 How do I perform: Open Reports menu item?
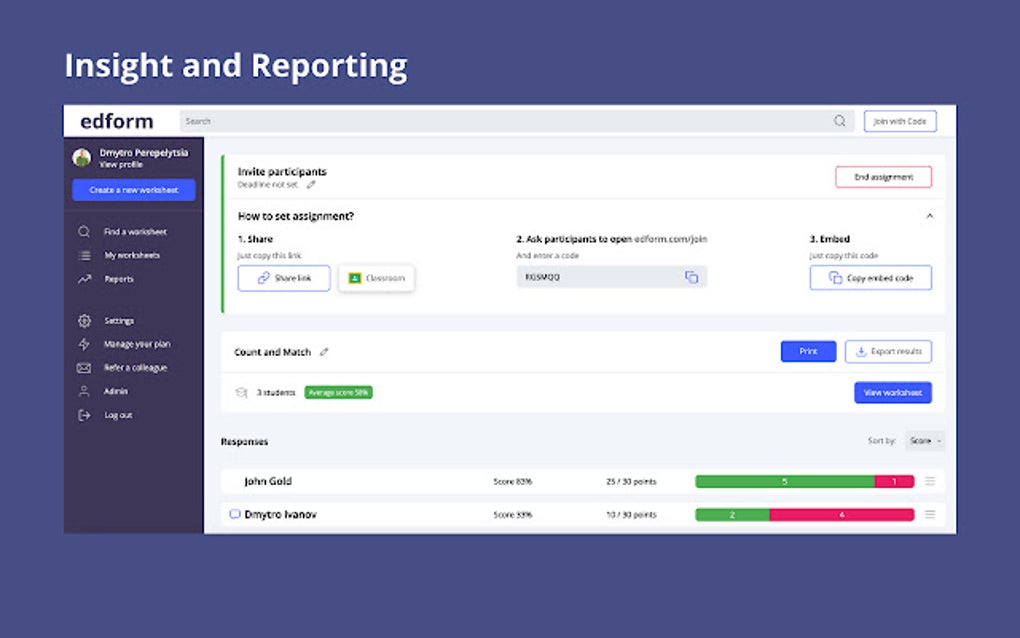(119, 279)
